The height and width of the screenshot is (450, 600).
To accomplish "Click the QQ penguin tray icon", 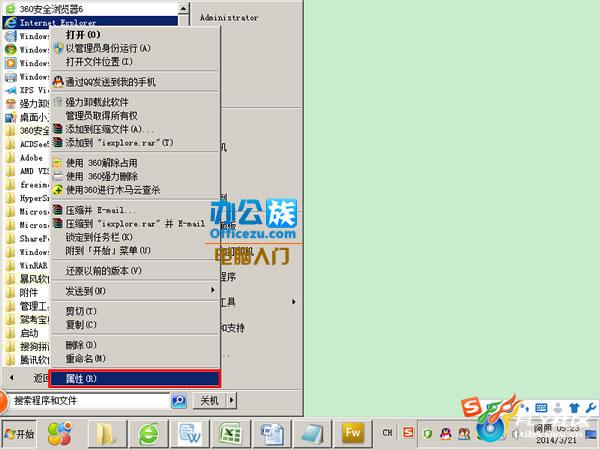I will click(x=445, y=434).
